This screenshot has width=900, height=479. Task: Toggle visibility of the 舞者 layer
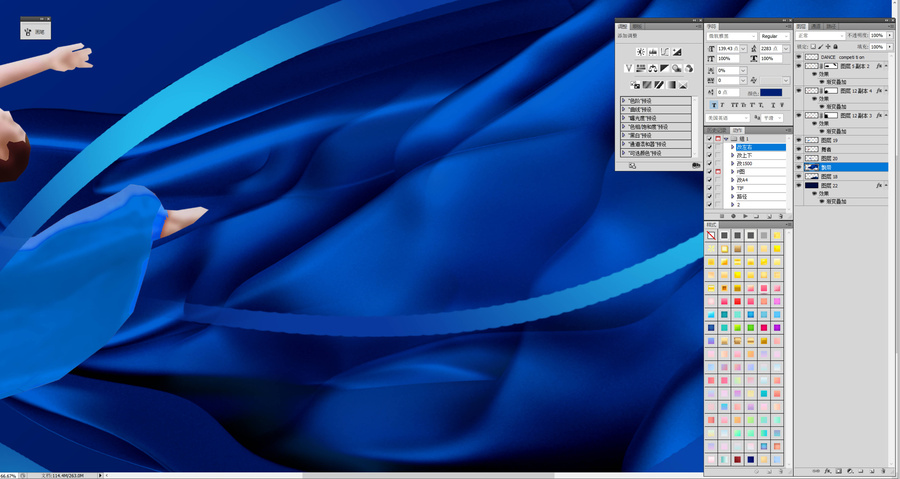click(x=798, y=149)
